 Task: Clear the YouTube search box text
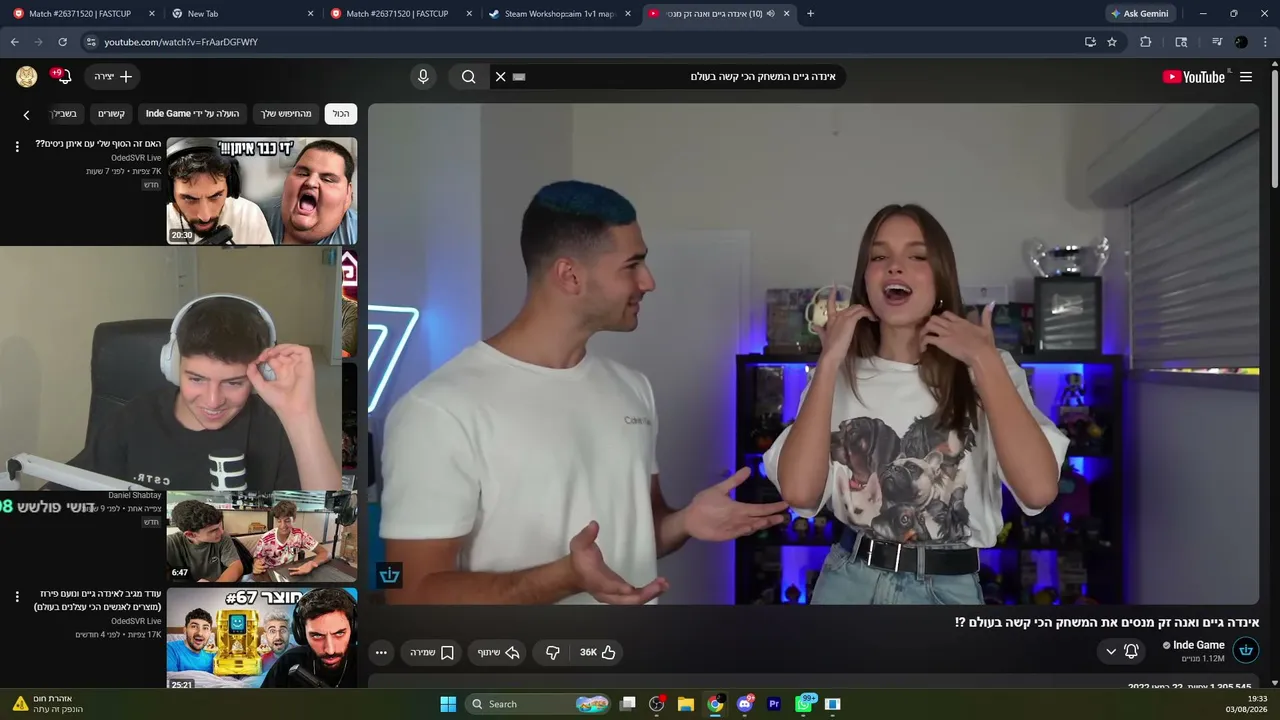[501, 77]
